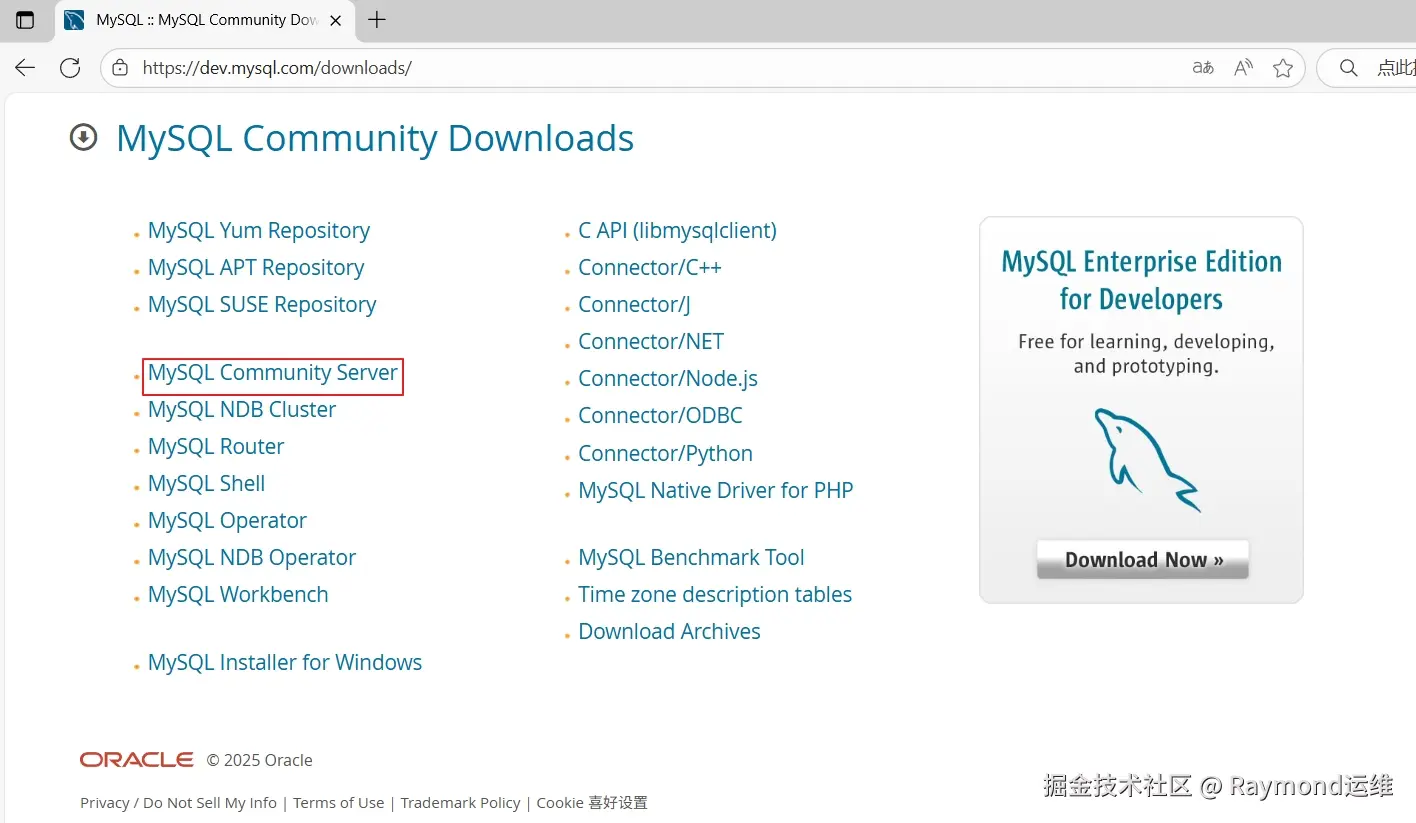Open the tab actions menu icon
Viewport: 1416px width, 823px height.
click(x=25, y=20)
